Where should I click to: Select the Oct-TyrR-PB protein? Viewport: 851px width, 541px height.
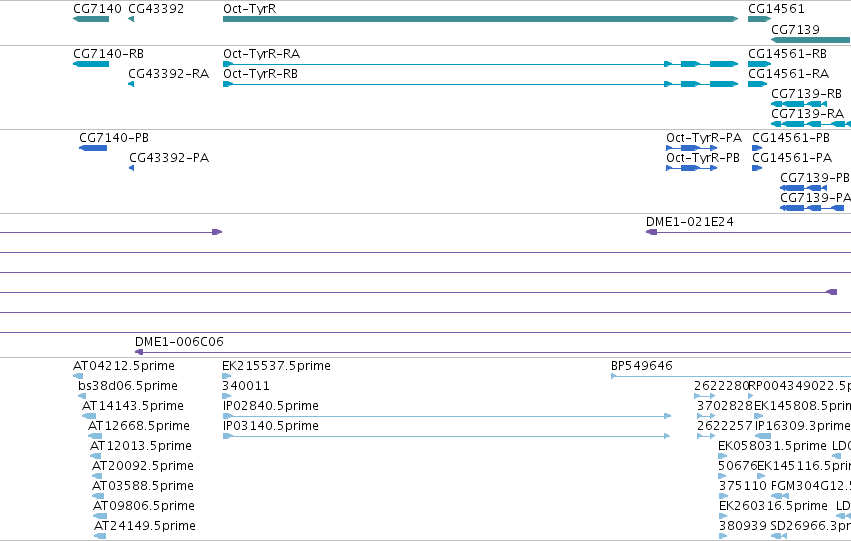(691, 168)
